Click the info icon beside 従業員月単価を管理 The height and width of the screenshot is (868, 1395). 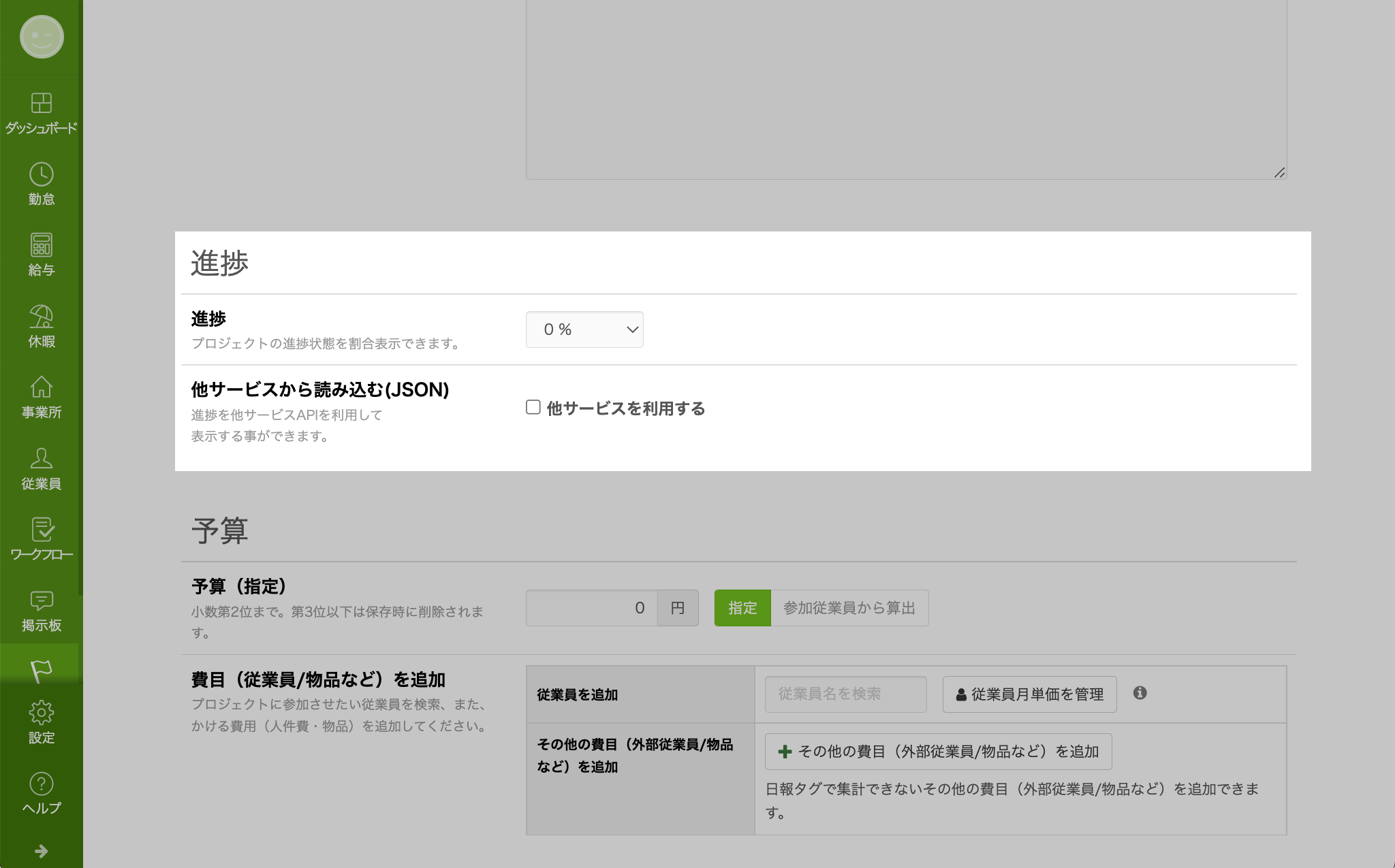pyautogui.click(x=1140, y=693)
